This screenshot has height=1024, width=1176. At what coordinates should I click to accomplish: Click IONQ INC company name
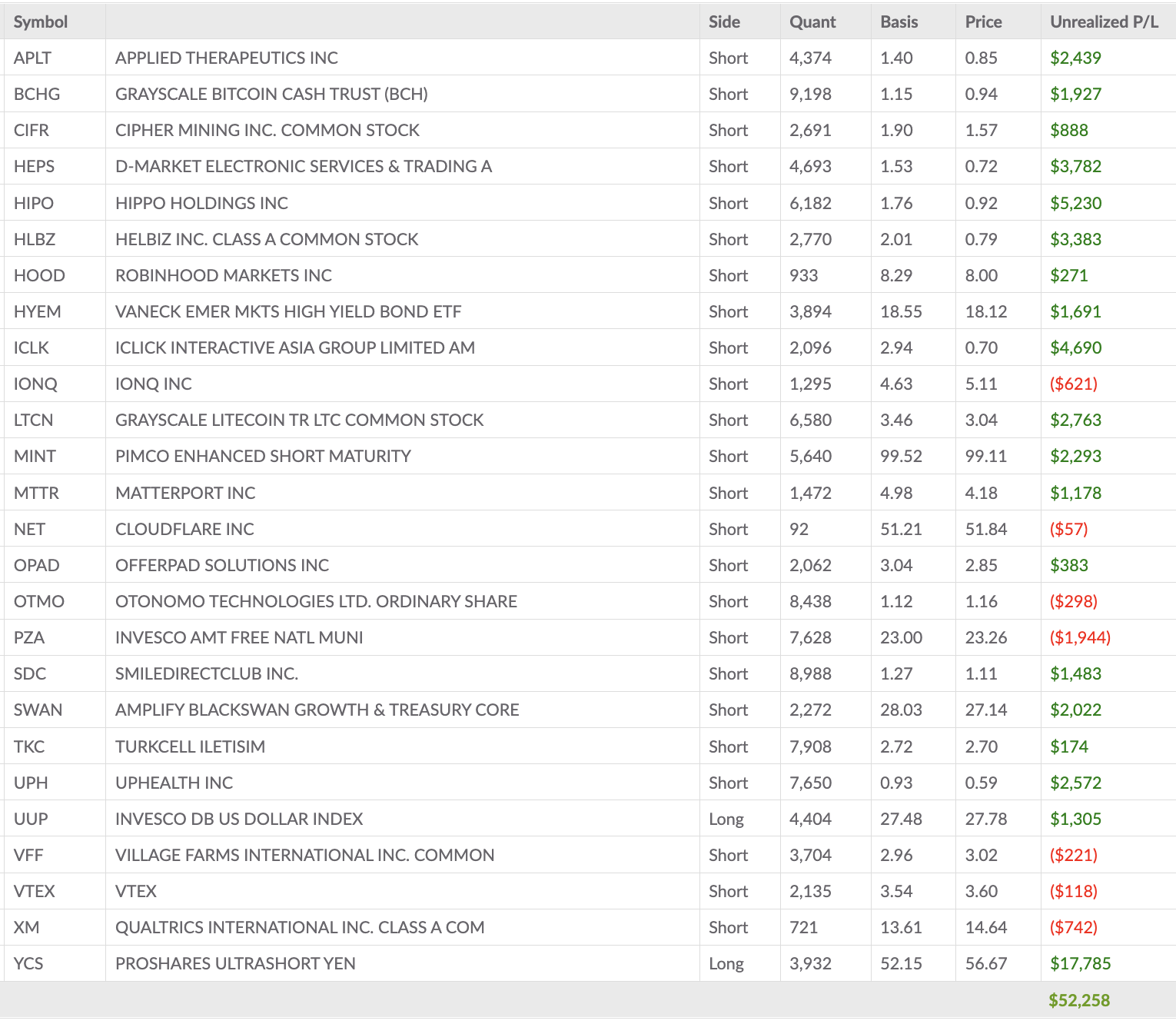pos(154,384)
